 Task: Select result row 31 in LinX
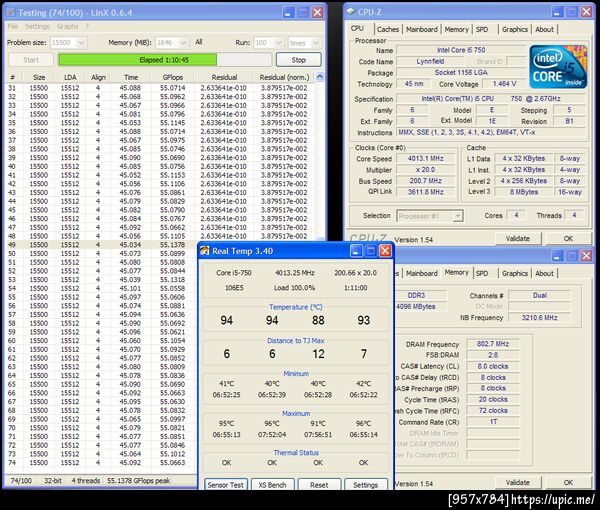click(160, 88)
